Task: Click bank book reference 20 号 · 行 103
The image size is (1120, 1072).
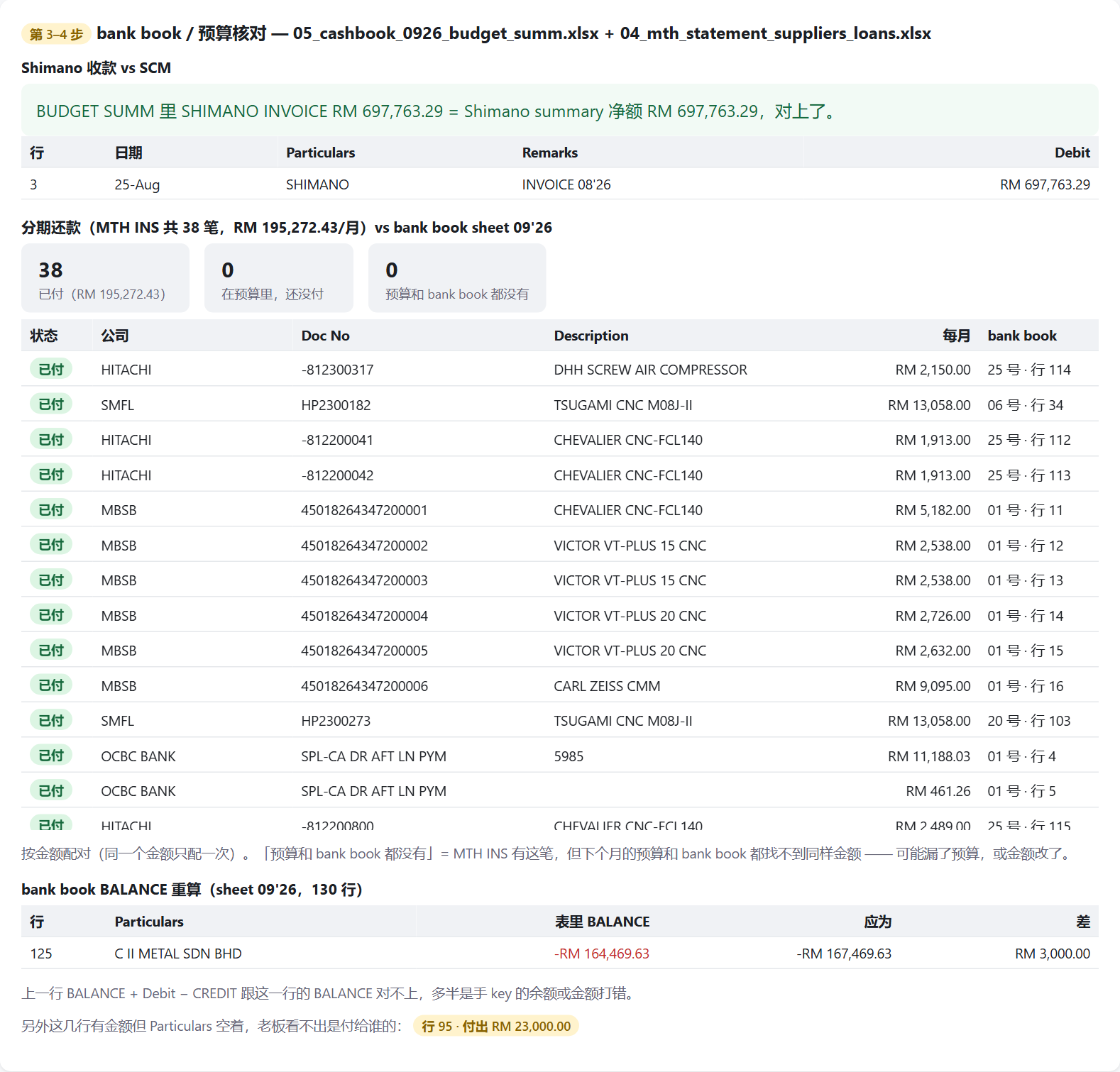Action: 1028,721
